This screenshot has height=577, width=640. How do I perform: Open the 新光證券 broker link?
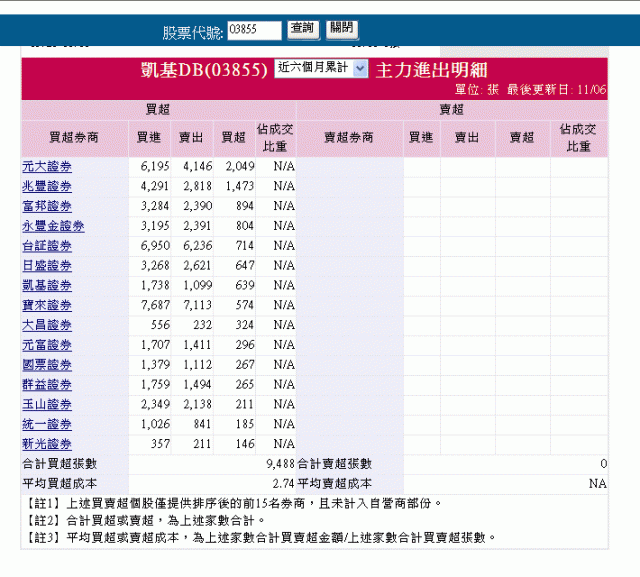tap(47, 444)
